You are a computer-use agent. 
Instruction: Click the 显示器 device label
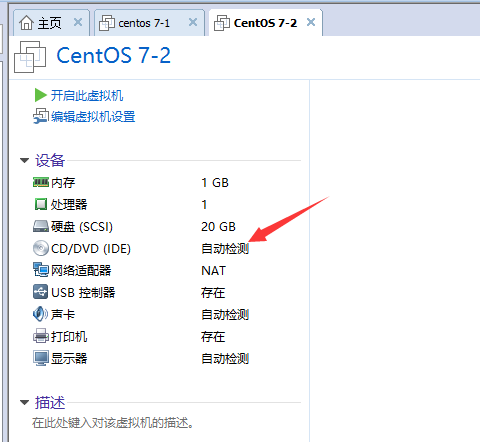69,359
